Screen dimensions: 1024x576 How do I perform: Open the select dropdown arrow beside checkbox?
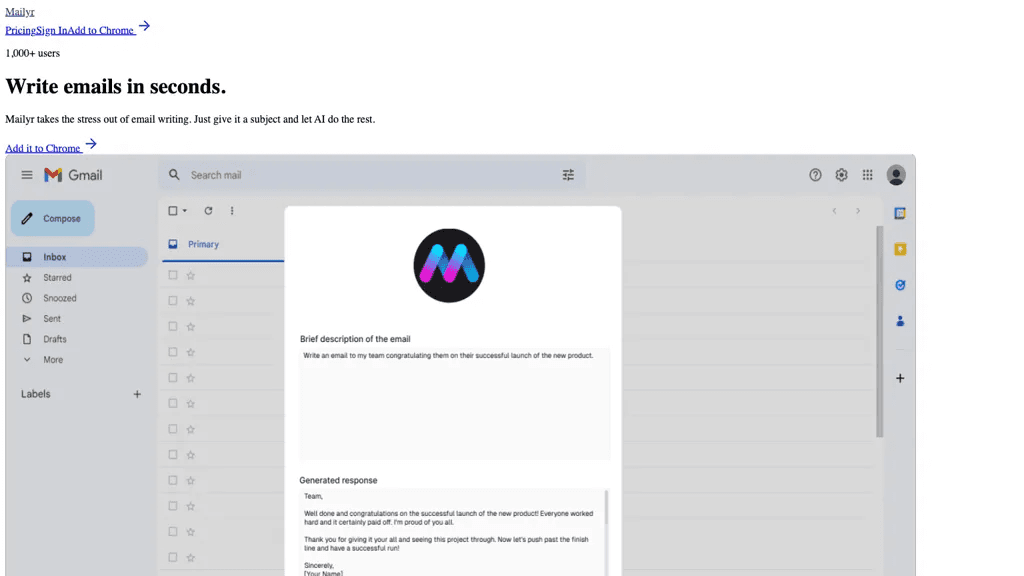click(185, 211)
